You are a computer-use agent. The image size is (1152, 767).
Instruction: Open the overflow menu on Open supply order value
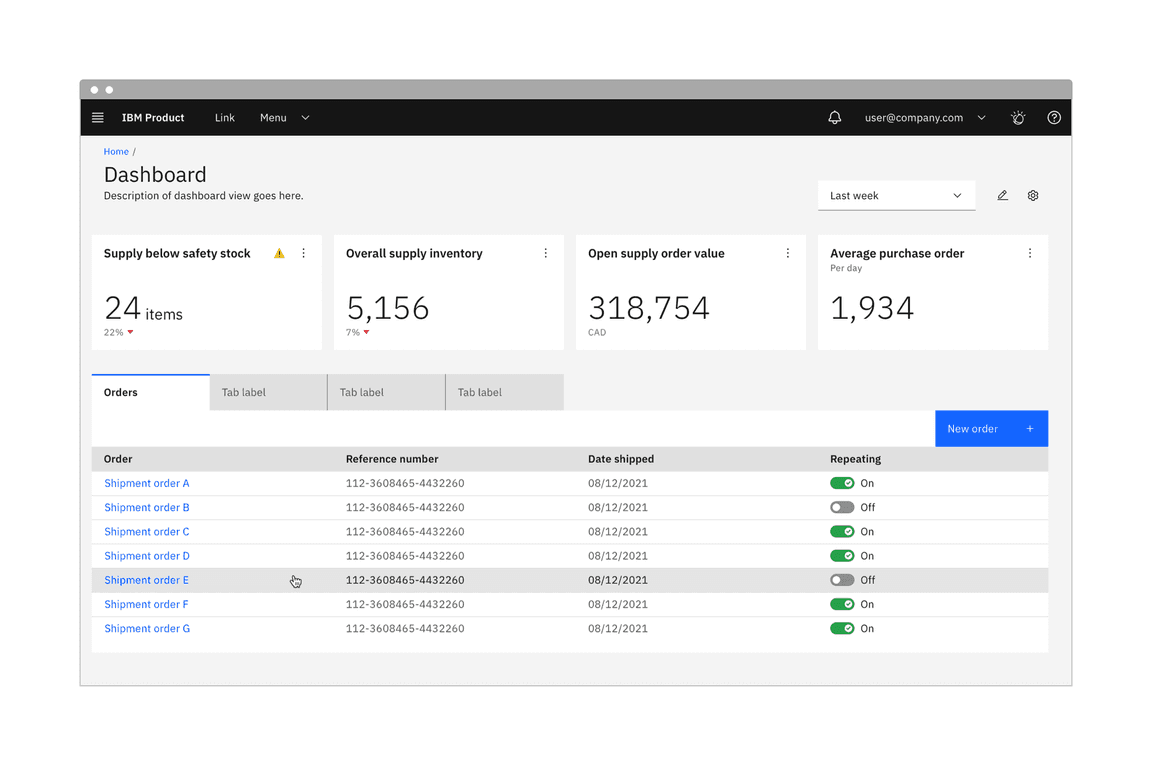[x=787, y=253]
